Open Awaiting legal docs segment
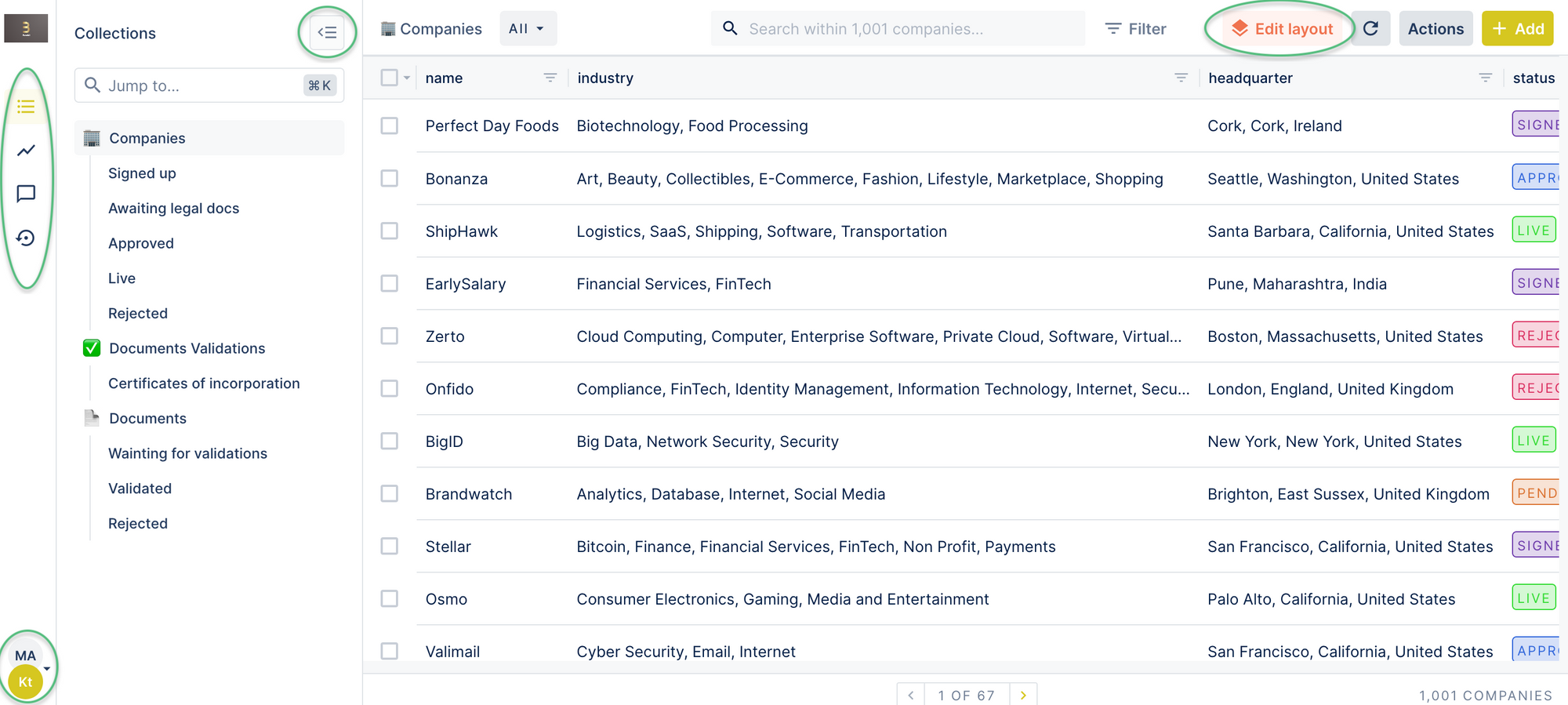This screenshot has height=705, width=1568. 173,208
